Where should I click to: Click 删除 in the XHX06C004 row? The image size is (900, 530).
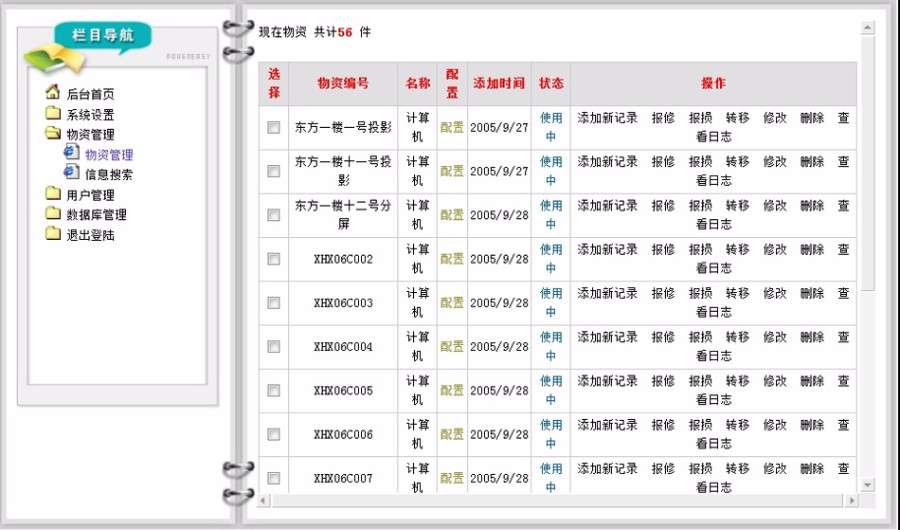coord(812,337)
